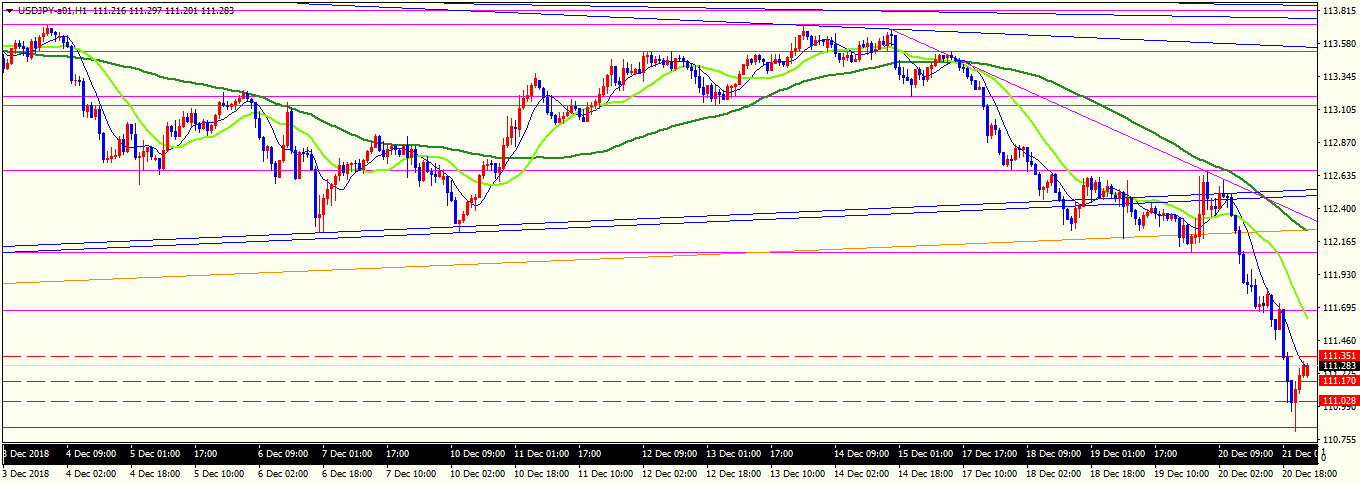Click the 111.460 price axis label
1360x485 pixels.
(x=1339, y=341)
